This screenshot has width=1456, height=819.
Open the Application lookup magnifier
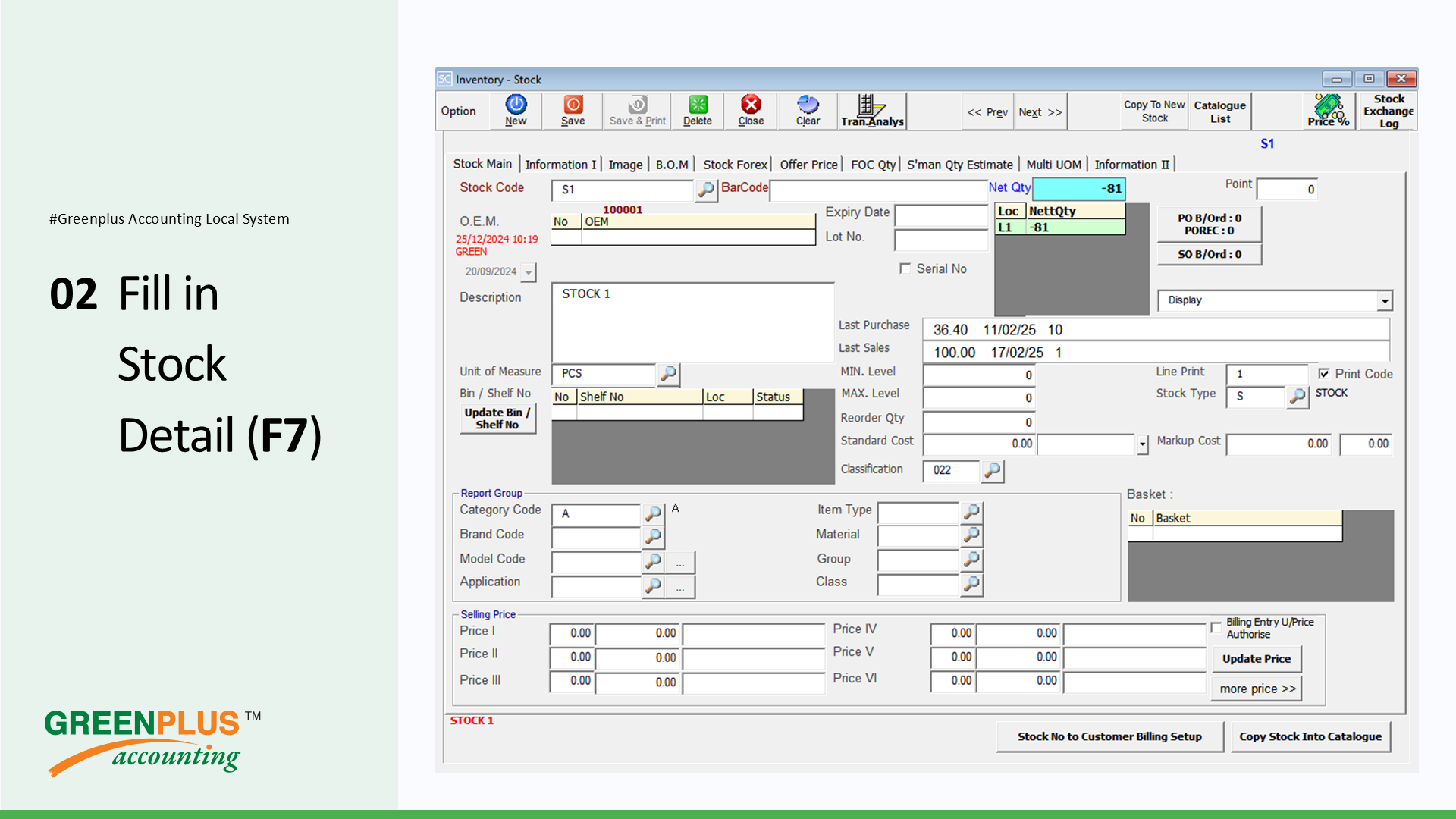tap(653, 586)
